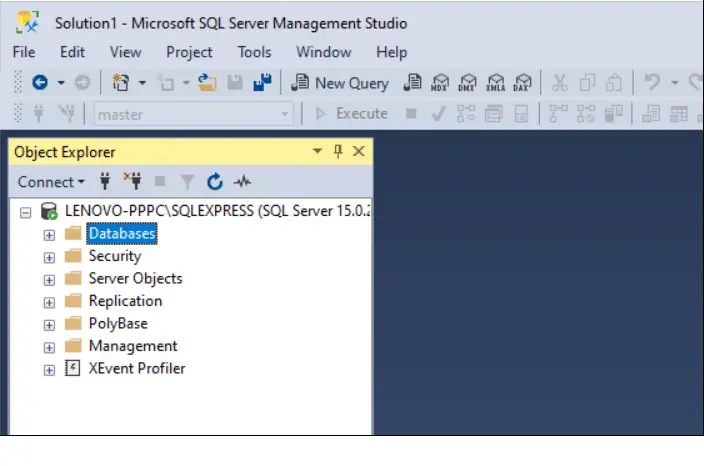Open Object Explorer window position dropdown

tap(317, 151)
